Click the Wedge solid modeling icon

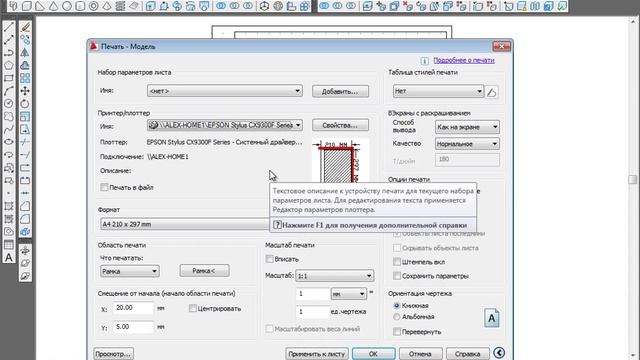(40, 6)
